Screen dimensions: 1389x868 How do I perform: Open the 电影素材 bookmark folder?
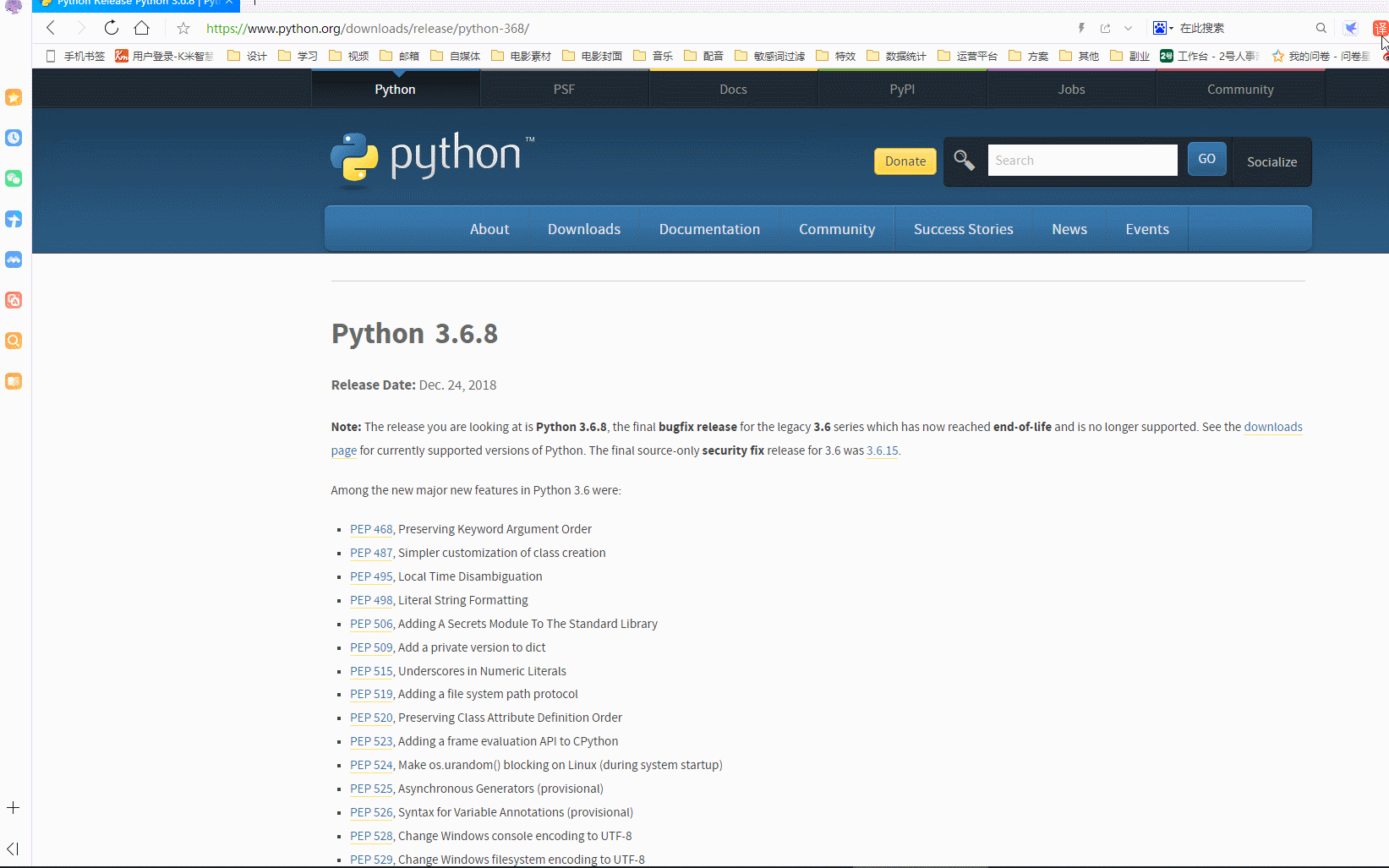click(x=521, y=56)
